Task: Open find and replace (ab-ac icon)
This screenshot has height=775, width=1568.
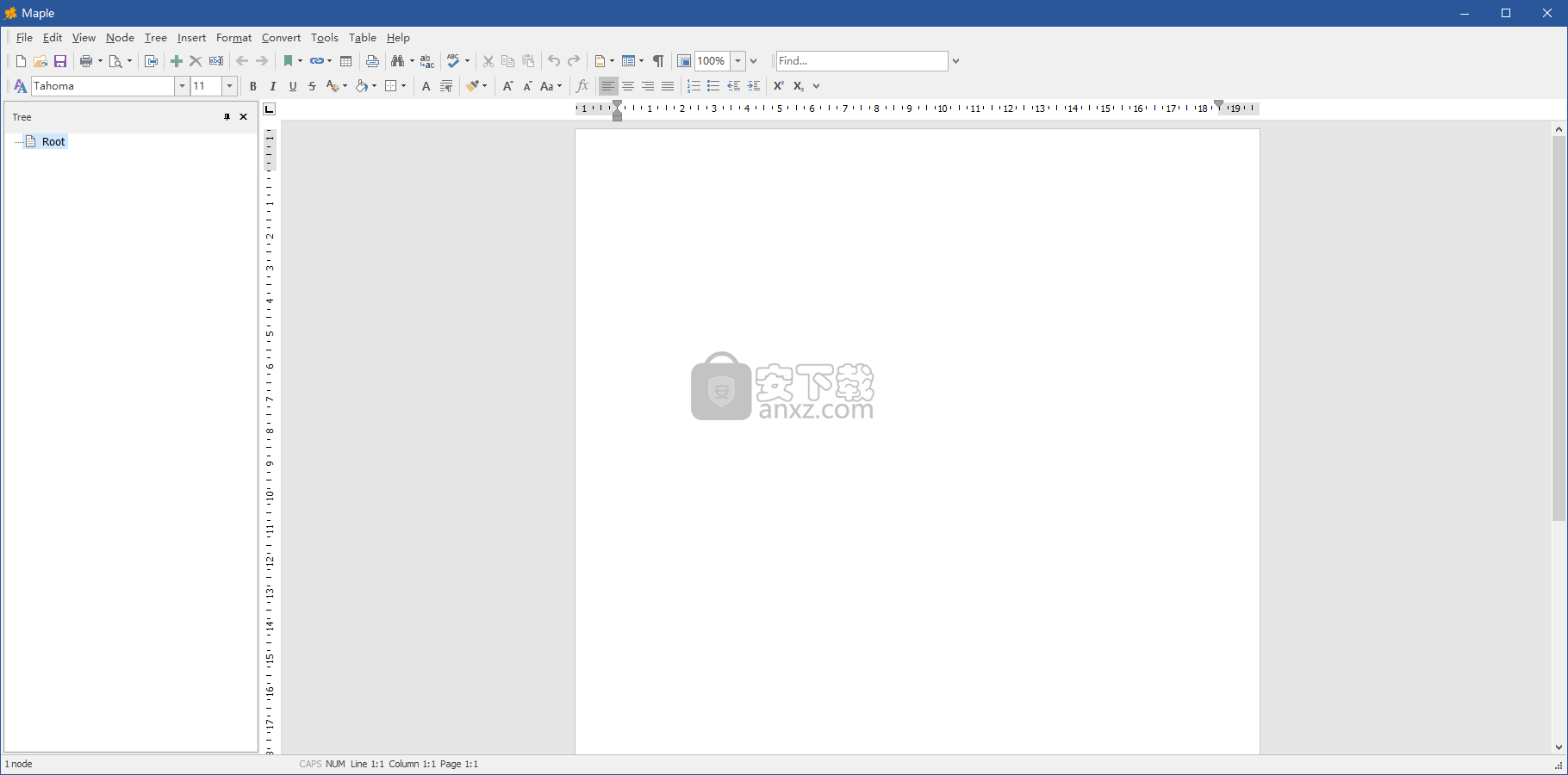Action: [x=427, y=61]
